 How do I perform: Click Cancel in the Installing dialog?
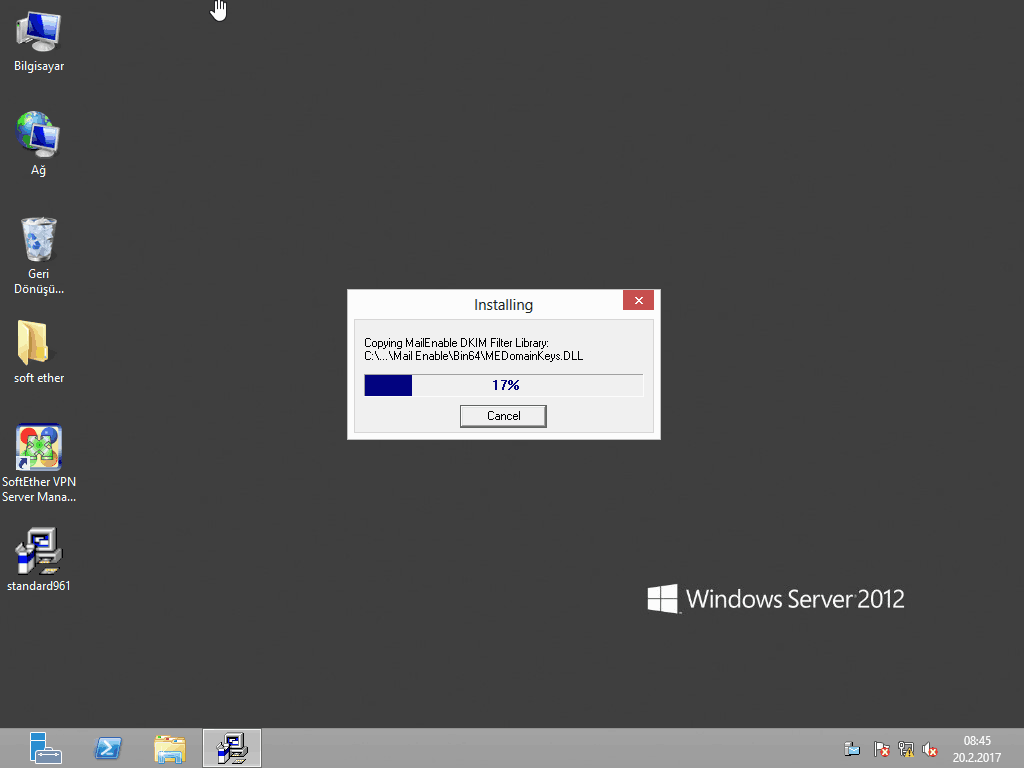click(x=503, y=416)
